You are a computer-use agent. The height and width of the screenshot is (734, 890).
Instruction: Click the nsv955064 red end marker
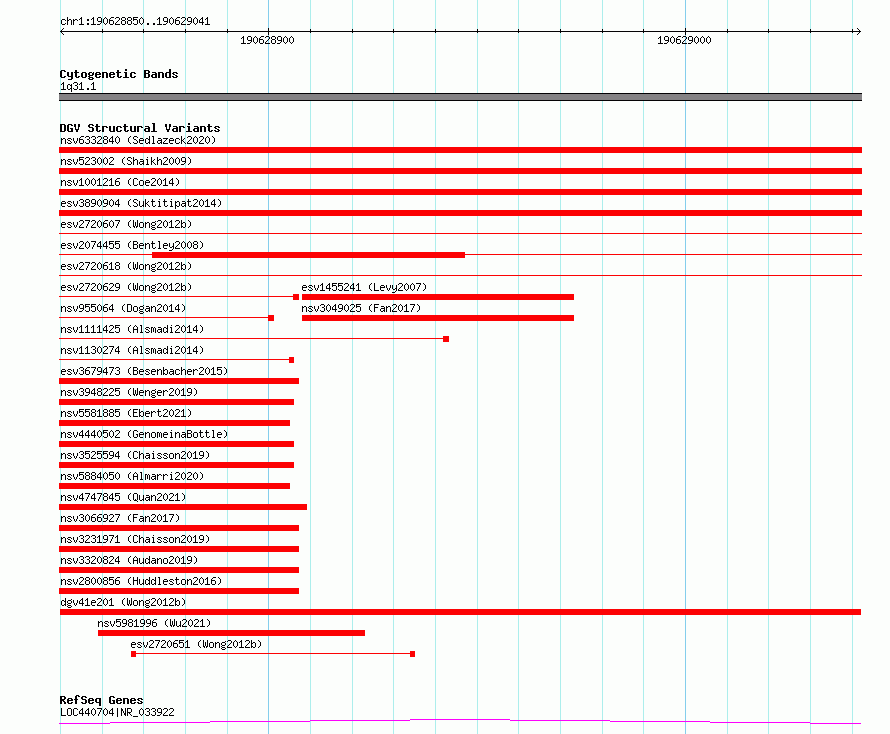click(271, 318)
